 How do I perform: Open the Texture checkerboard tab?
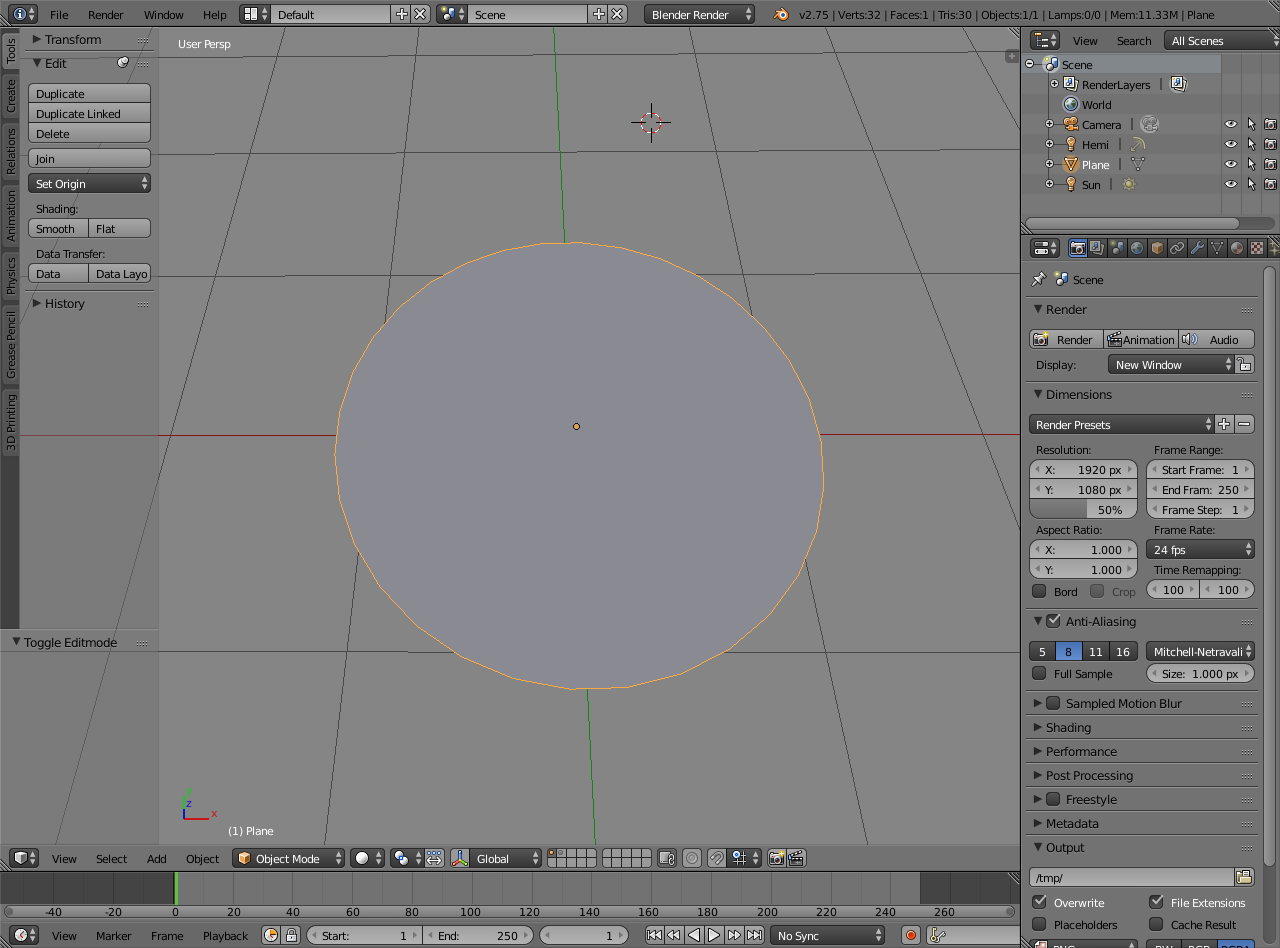click(x=1257, y=248)
